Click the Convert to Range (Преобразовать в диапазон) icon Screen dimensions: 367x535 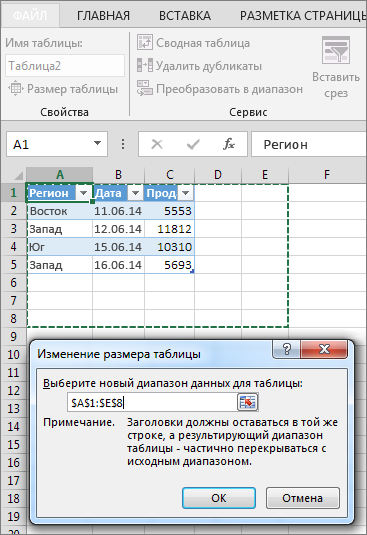(145, 88)
